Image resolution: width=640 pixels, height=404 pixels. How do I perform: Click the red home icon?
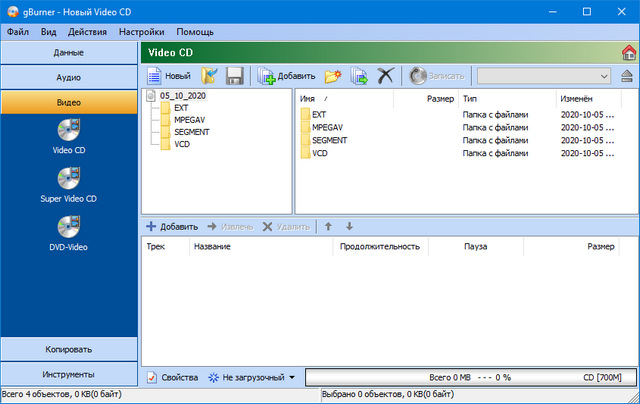[629, 51]
